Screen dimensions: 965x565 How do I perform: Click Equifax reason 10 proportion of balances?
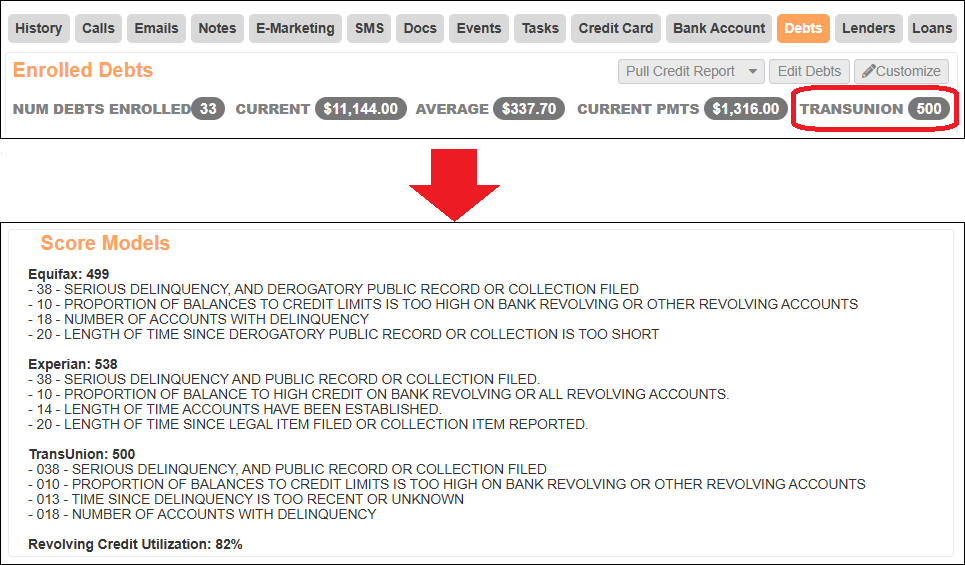pyautogui.click(x=443, y=304)
